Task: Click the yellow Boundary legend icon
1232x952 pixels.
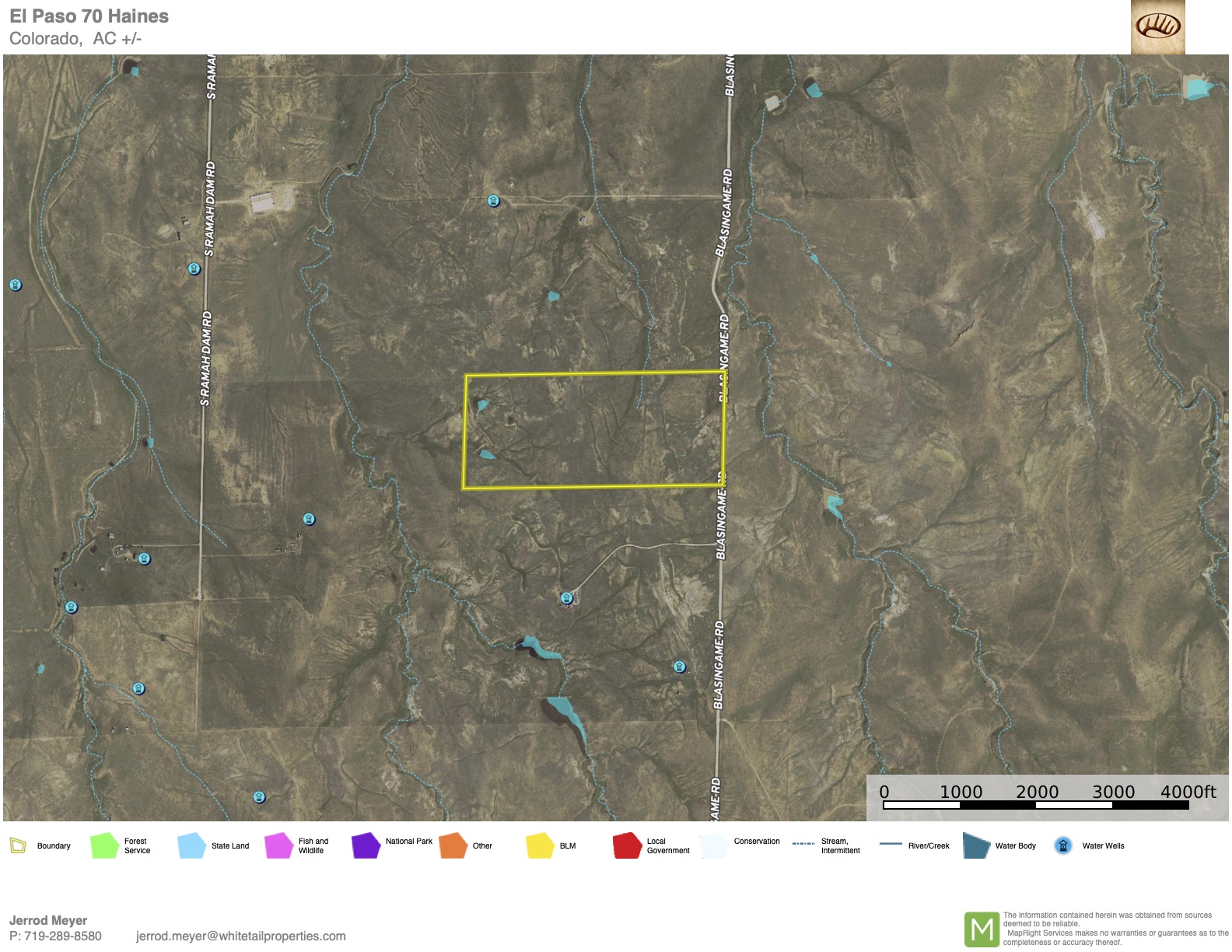Action: pos(18,845)
